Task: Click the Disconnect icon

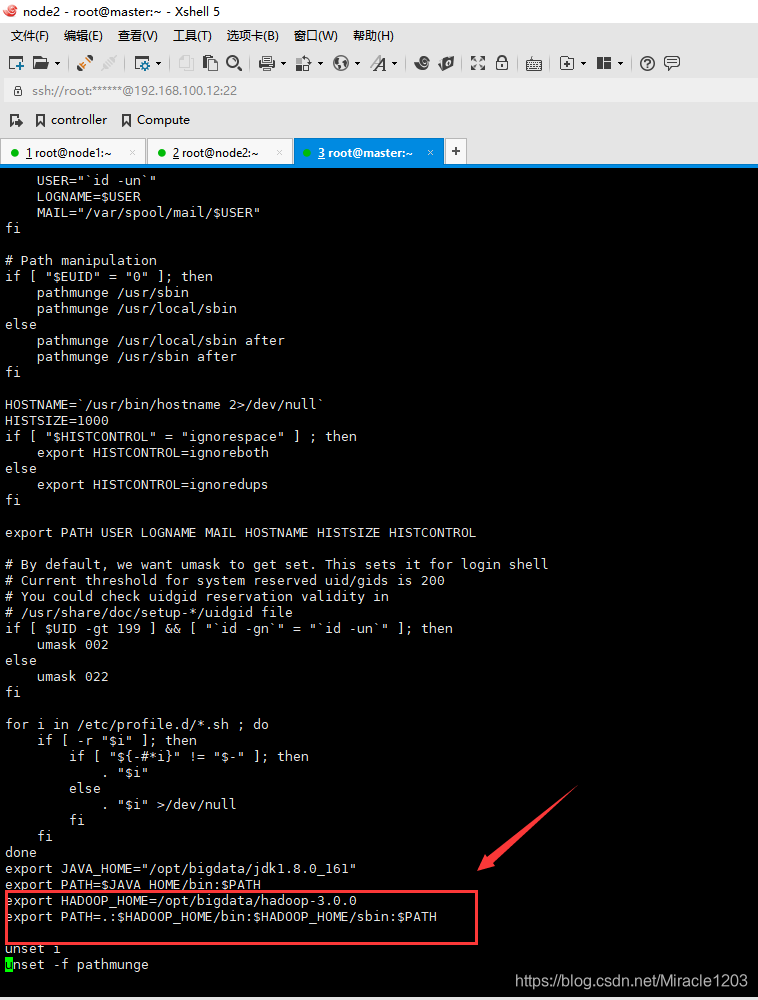Action: tap(109, 63)
